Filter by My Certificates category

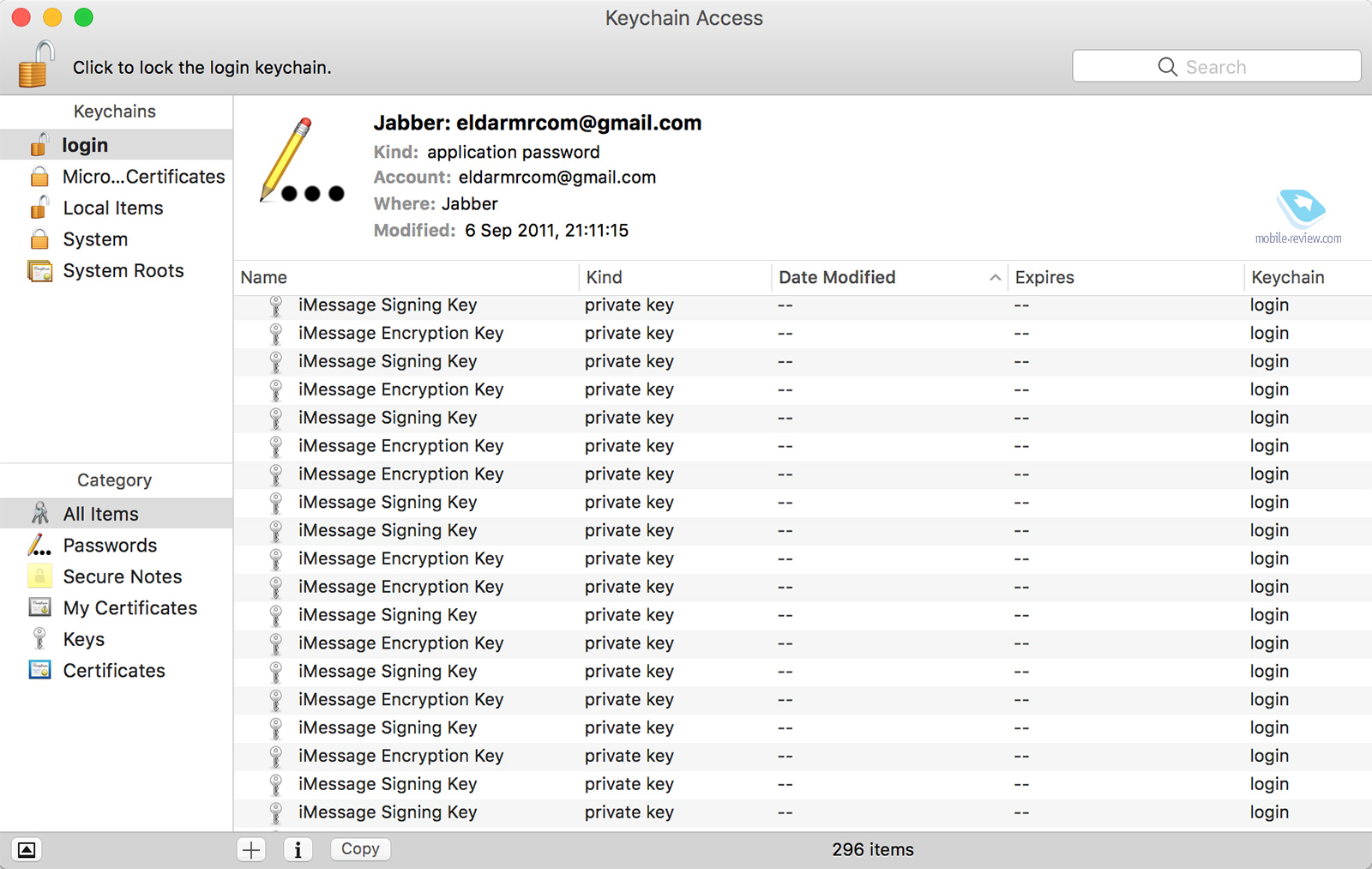tap(129, 608)
